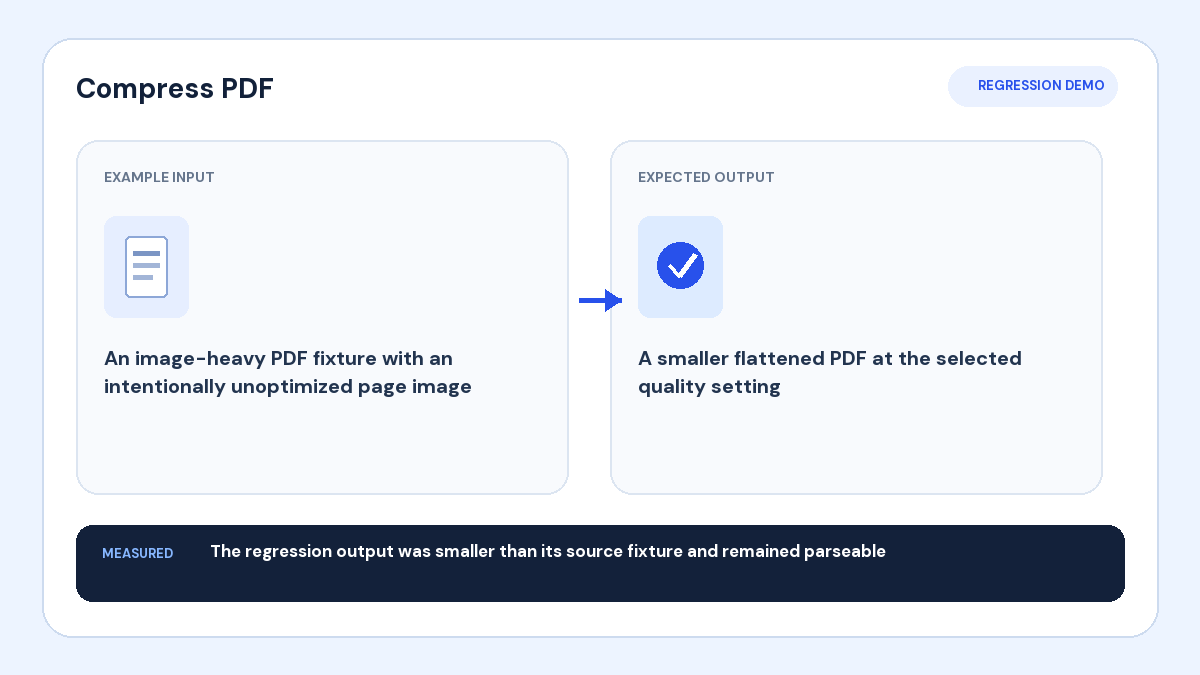The image size is (1200, 675).
Task: Click the light blue tile behind checkmark
Action: pyautogui.click(x=680, y=267)
